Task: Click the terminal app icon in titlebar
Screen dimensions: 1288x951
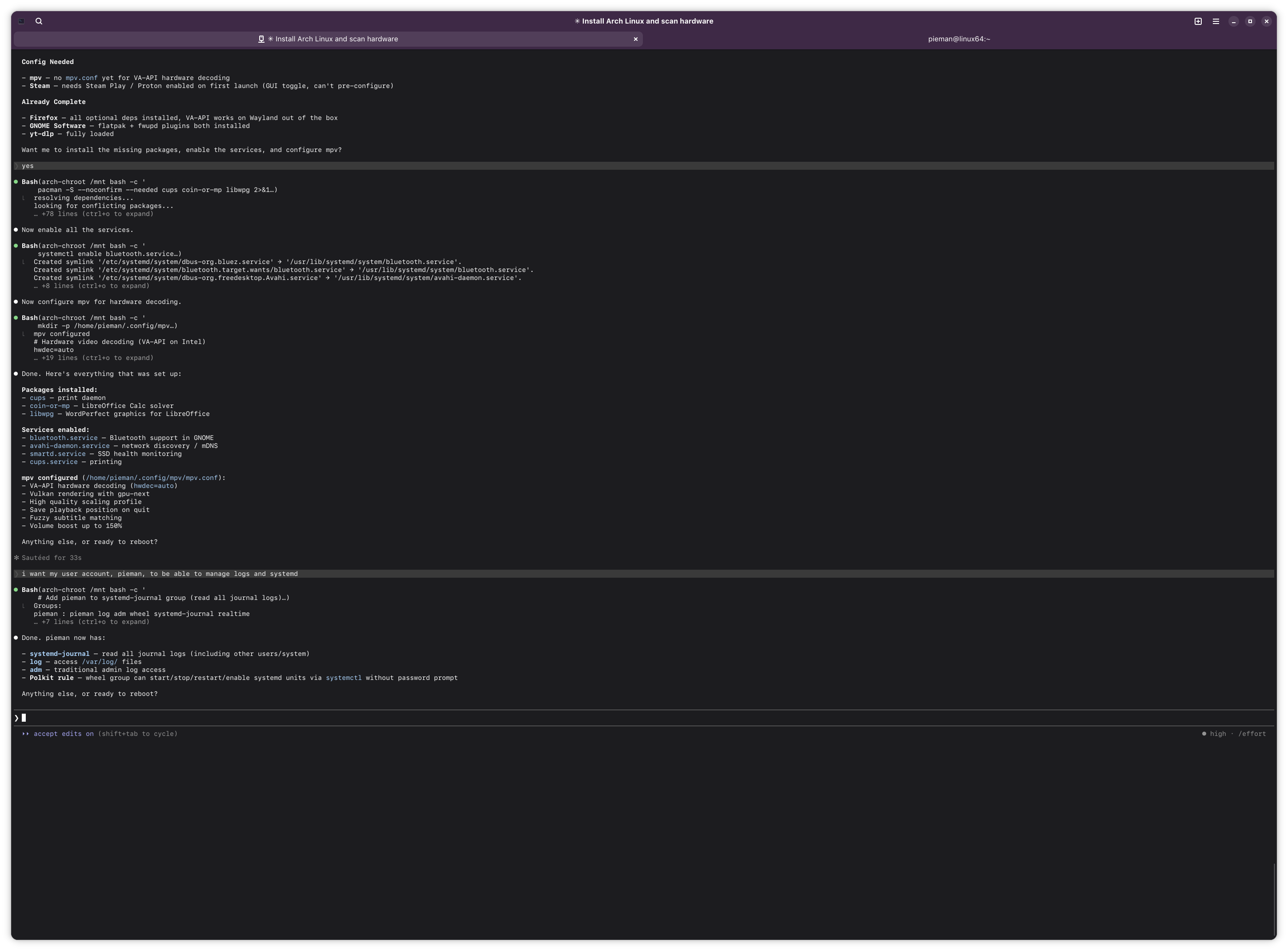Action: coord(21,21)
